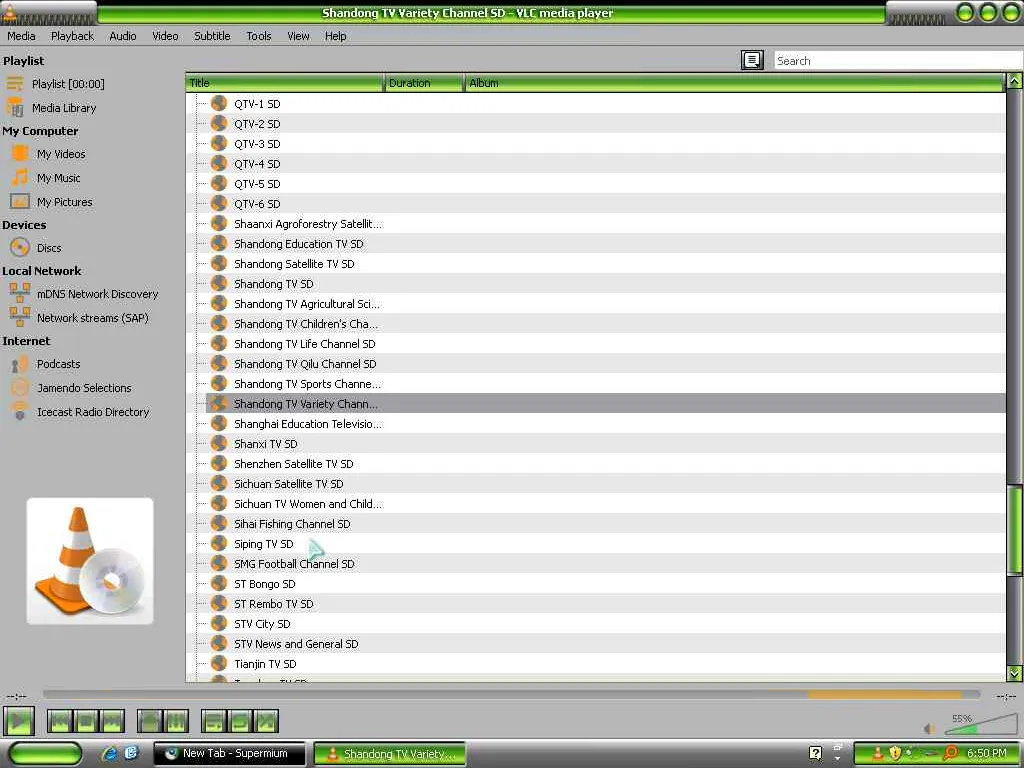
Task: Open the Subtitle menu
Action: point(212,36)
